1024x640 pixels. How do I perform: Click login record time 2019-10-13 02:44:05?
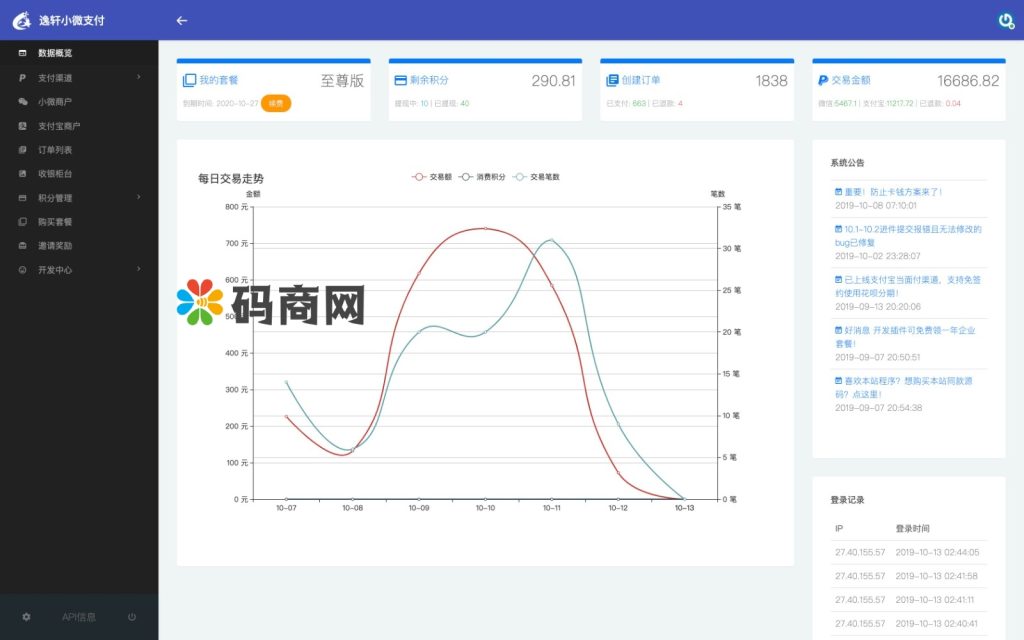(x=937, y=552)
